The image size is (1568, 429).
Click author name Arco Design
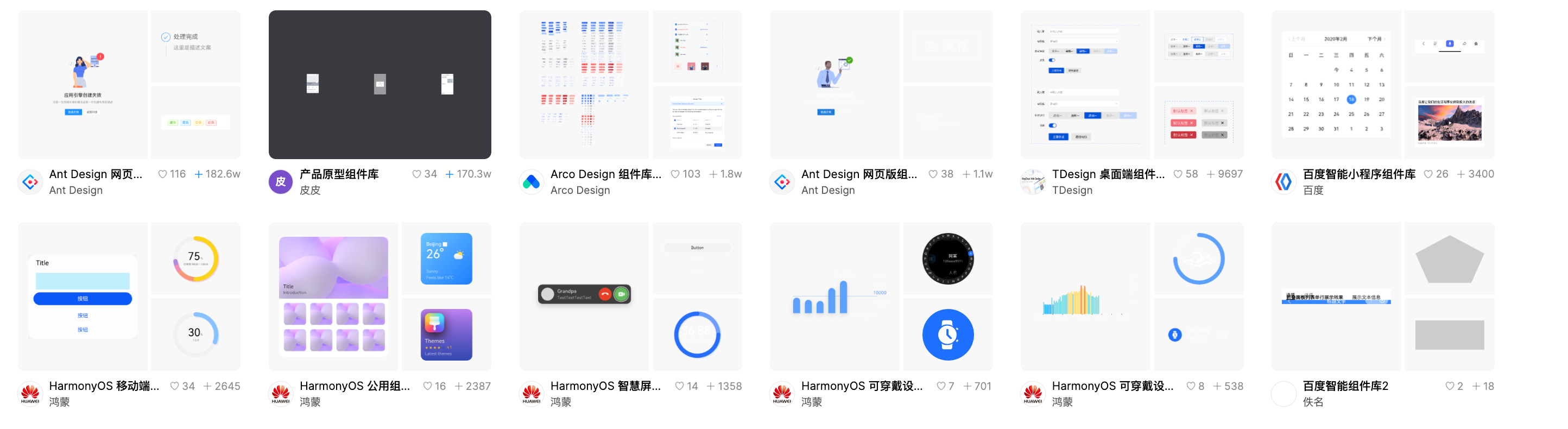click(x=580, y=190)
